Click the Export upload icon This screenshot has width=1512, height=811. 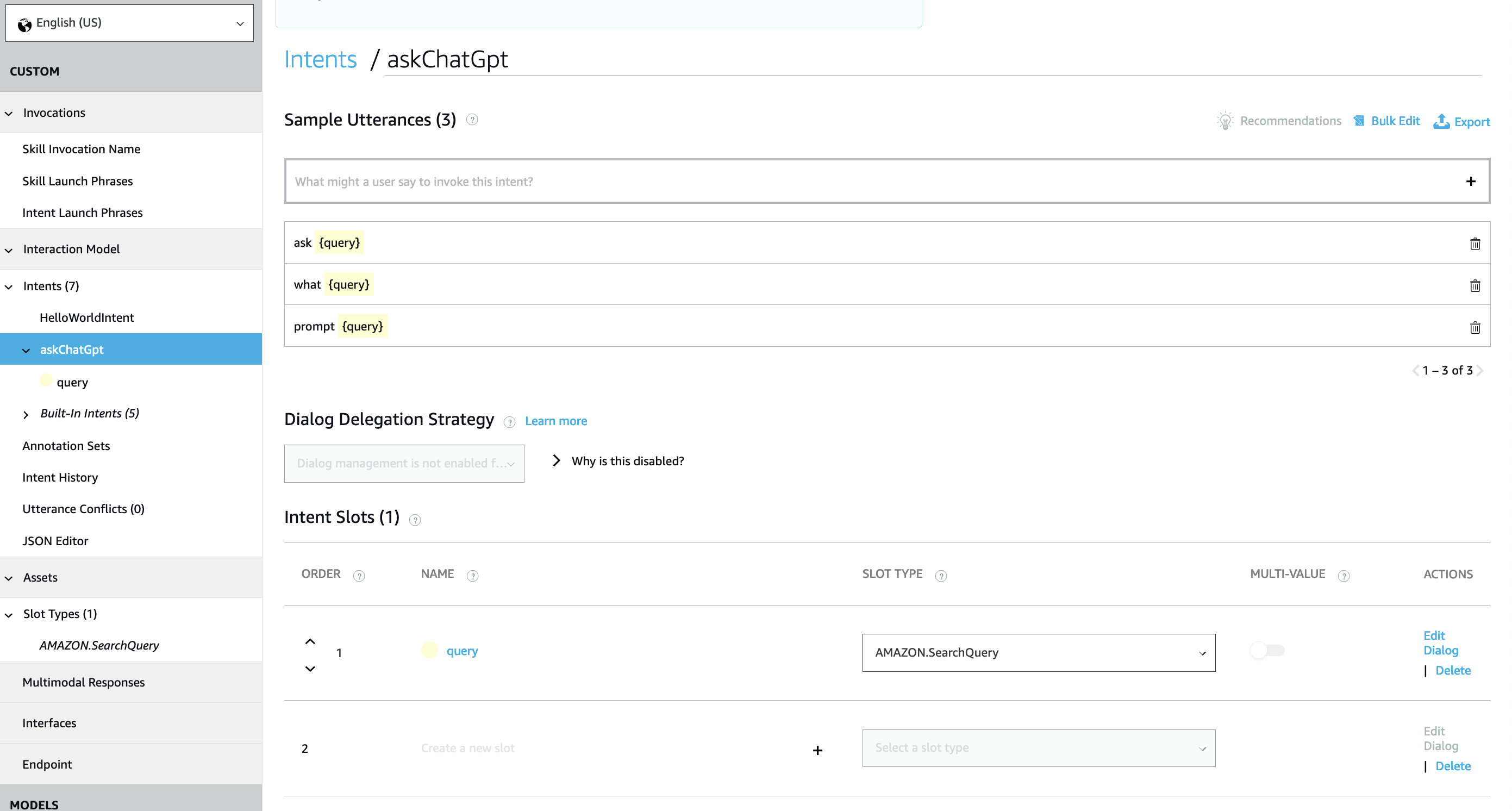click(x=1441, y=121)
